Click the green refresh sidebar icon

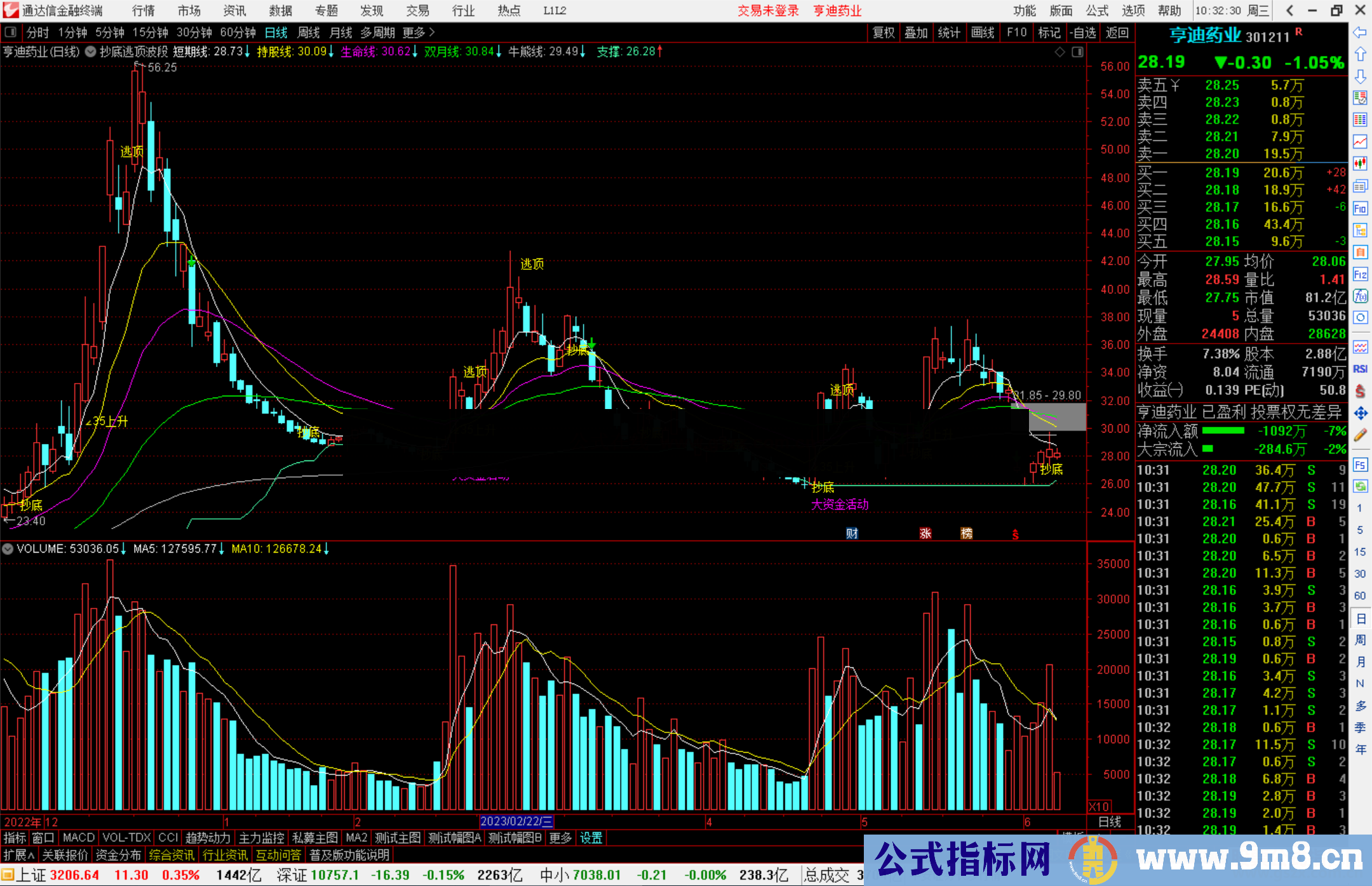(x=1360, y=487)
